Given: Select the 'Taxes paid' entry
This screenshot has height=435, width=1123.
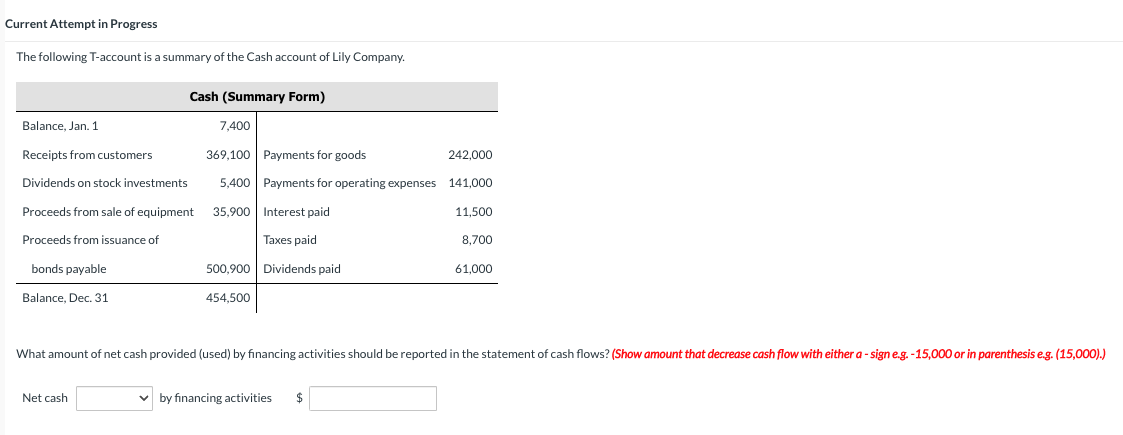Looking at the screenshot, I should 290,240.
